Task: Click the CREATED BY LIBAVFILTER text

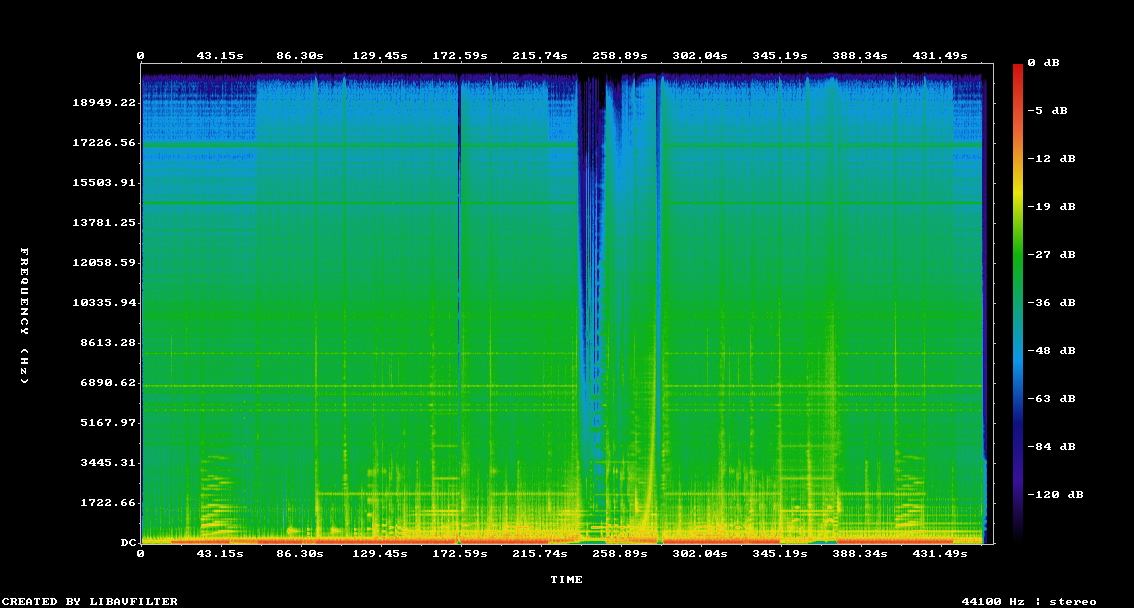Action: pyautogui.click(x=90, y=601)
